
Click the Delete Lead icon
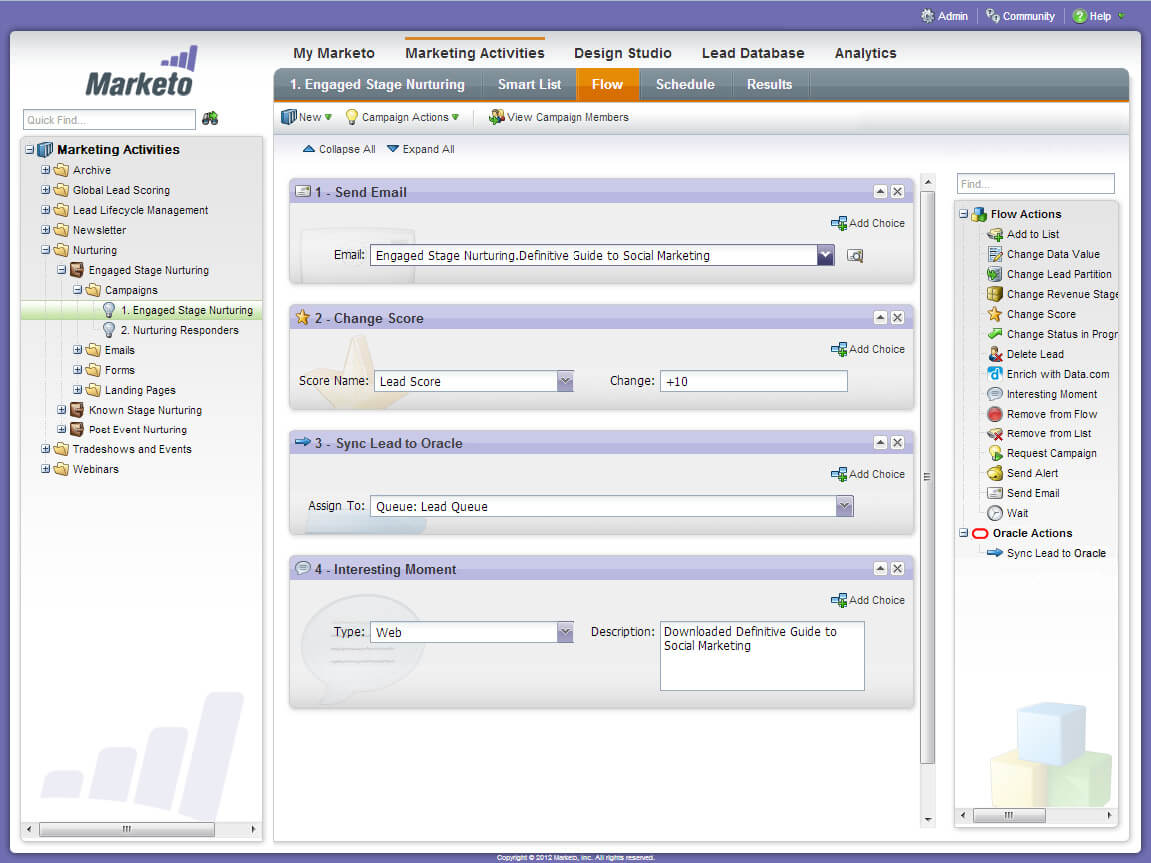pyautogui.click(x=995, y=354)
